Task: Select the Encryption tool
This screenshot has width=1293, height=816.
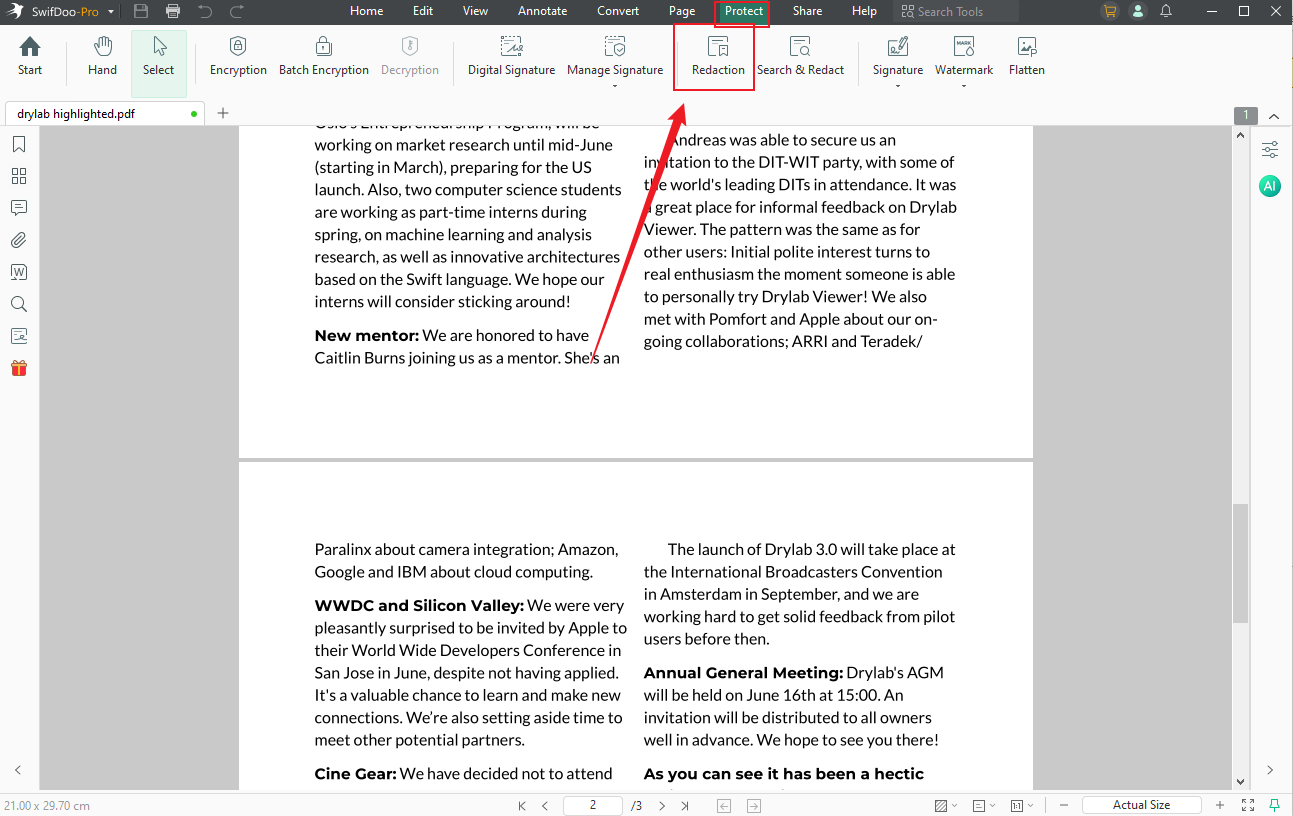Action: click(237, 57)
